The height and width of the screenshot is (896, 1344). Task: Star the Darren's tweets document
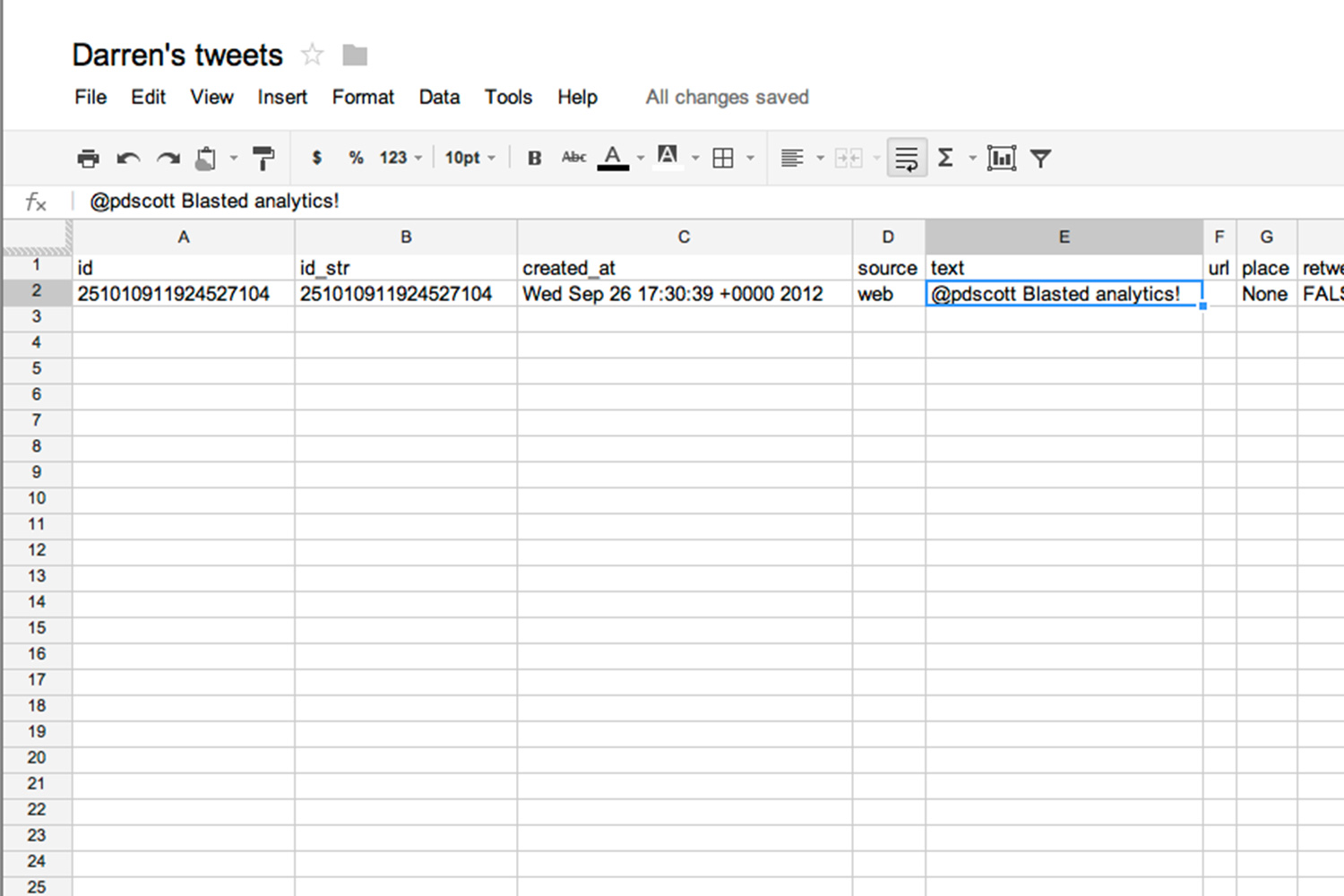[312, 56]
